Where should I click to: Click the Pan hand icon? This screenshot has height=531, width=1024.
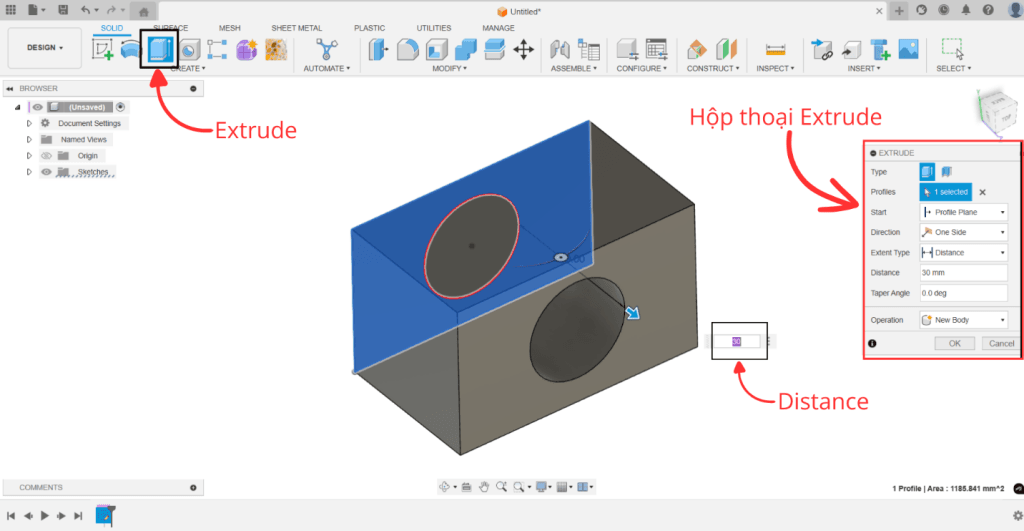tap(484, 487)
